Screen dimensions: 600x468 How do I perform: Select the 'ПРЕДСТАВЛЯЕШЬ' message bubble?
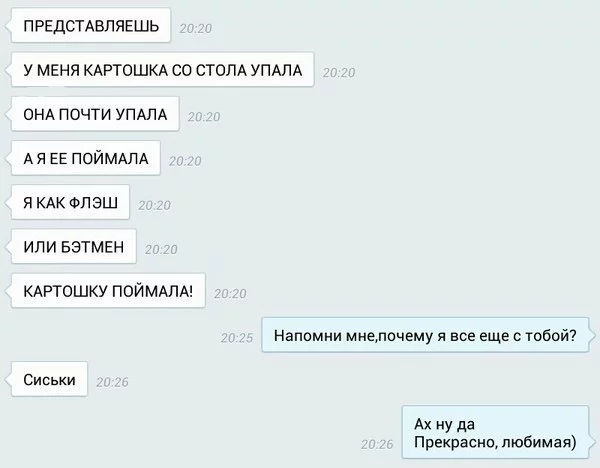[91, 26]
